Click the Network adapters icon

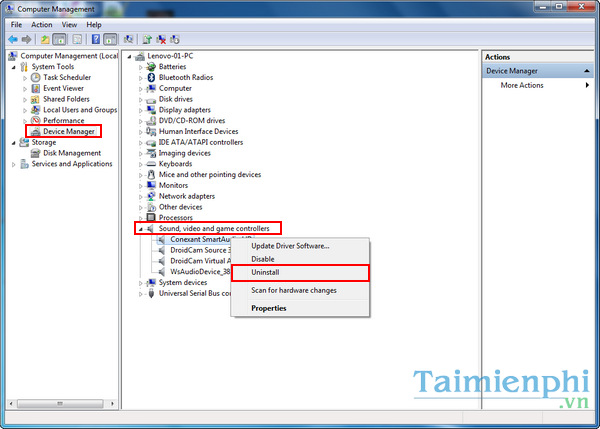point(152,196)
